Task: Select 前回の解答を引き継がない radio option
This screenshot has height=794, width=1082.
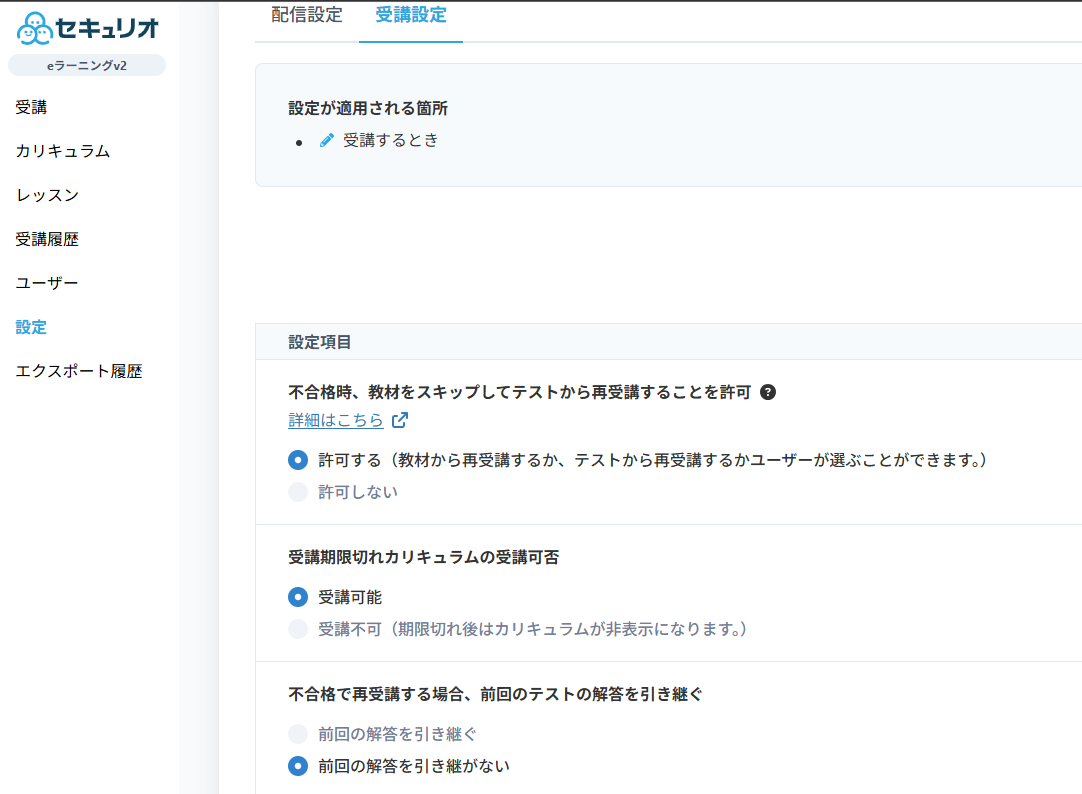Action: point(298,766)
